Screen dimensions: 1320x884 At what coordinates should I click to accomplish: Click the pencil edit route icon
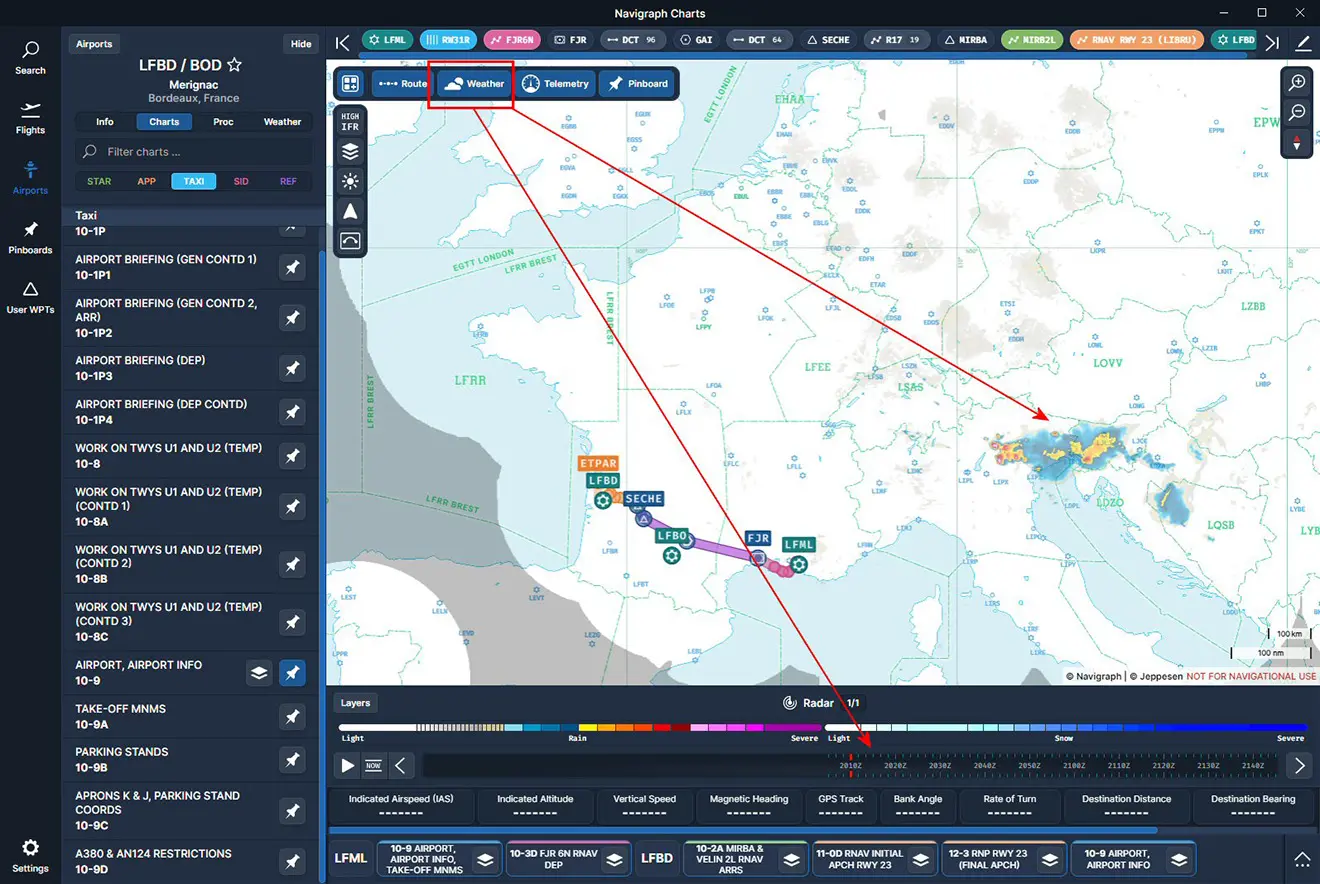click(x=1303, y=42)
